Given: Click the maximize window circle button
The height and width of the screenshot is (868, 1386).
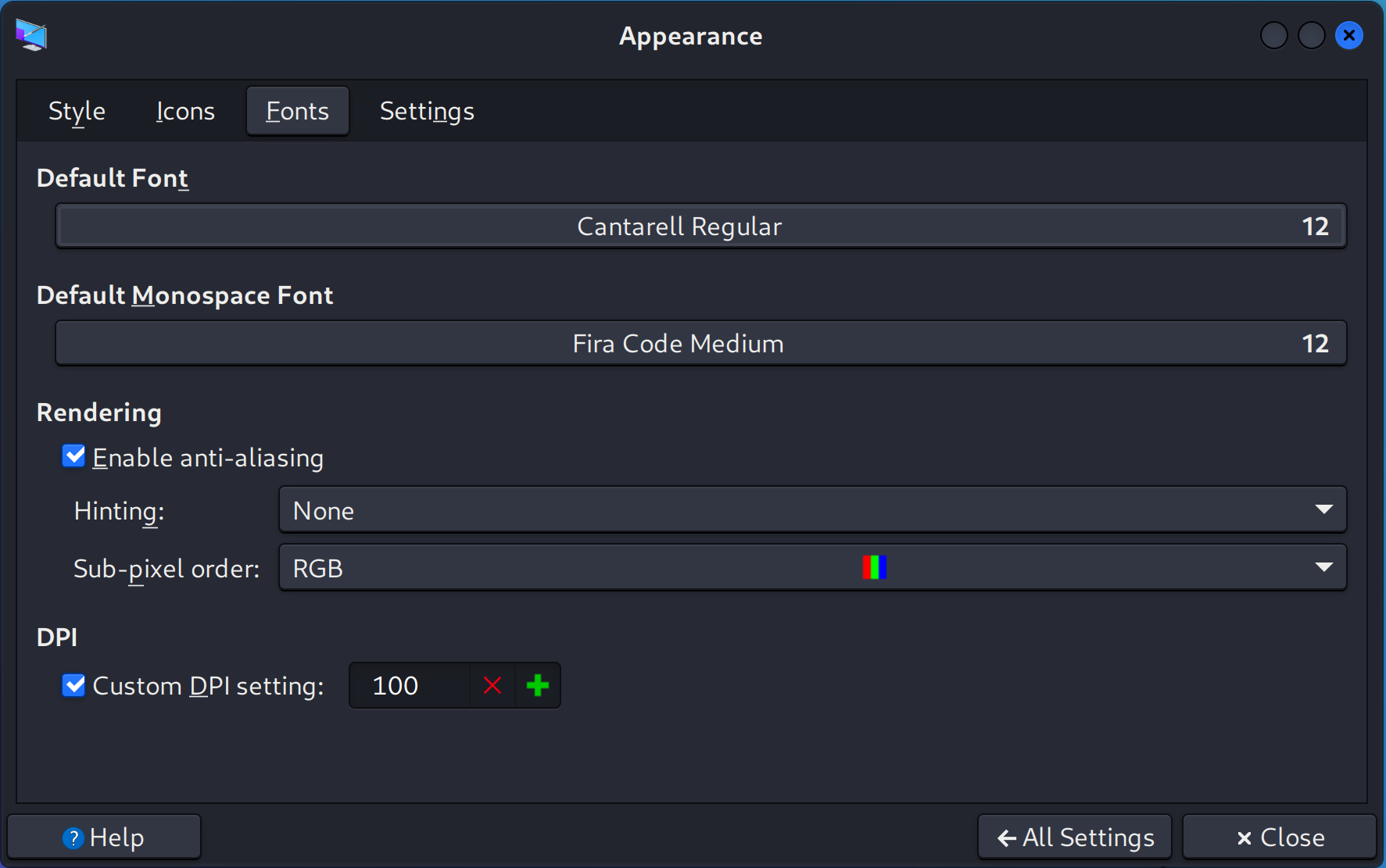Looking at the screenshot, I should [x=1312, y=35].
